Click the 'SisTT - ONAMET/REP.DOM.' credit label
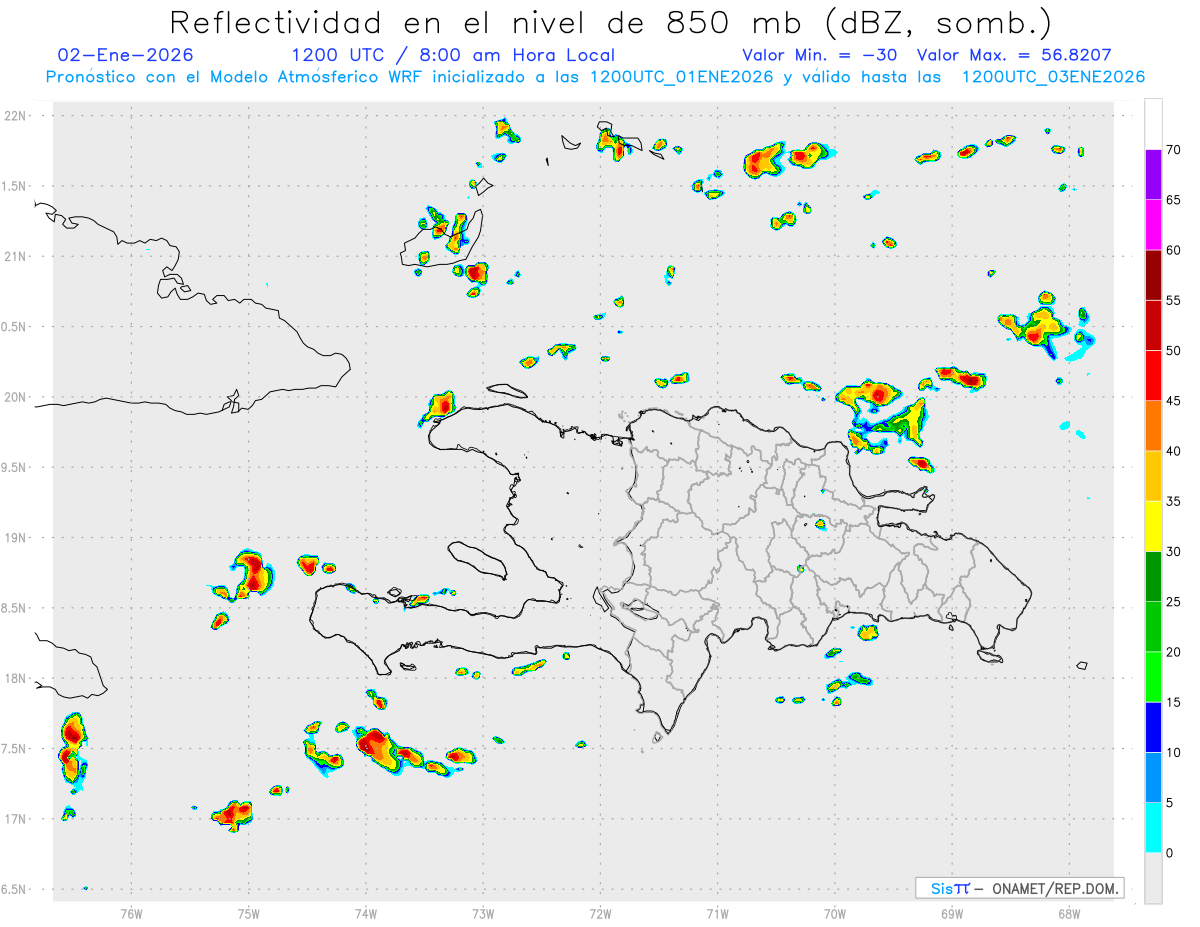The width and height of the screenshot is (1200, 927). click(x=1019, y=888)
